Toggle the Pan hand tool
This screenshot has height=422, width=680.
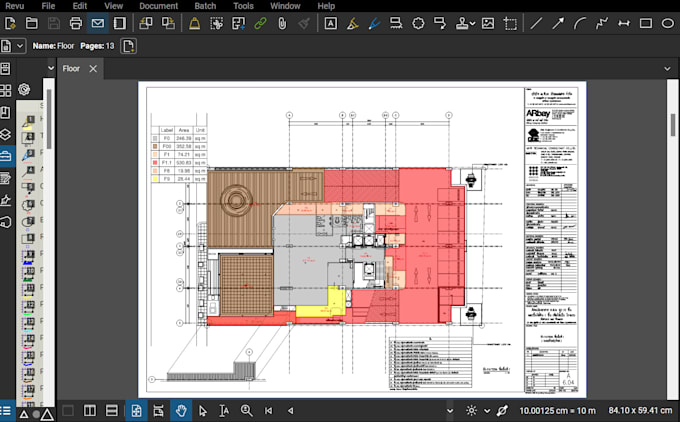(x=181, y=410)
